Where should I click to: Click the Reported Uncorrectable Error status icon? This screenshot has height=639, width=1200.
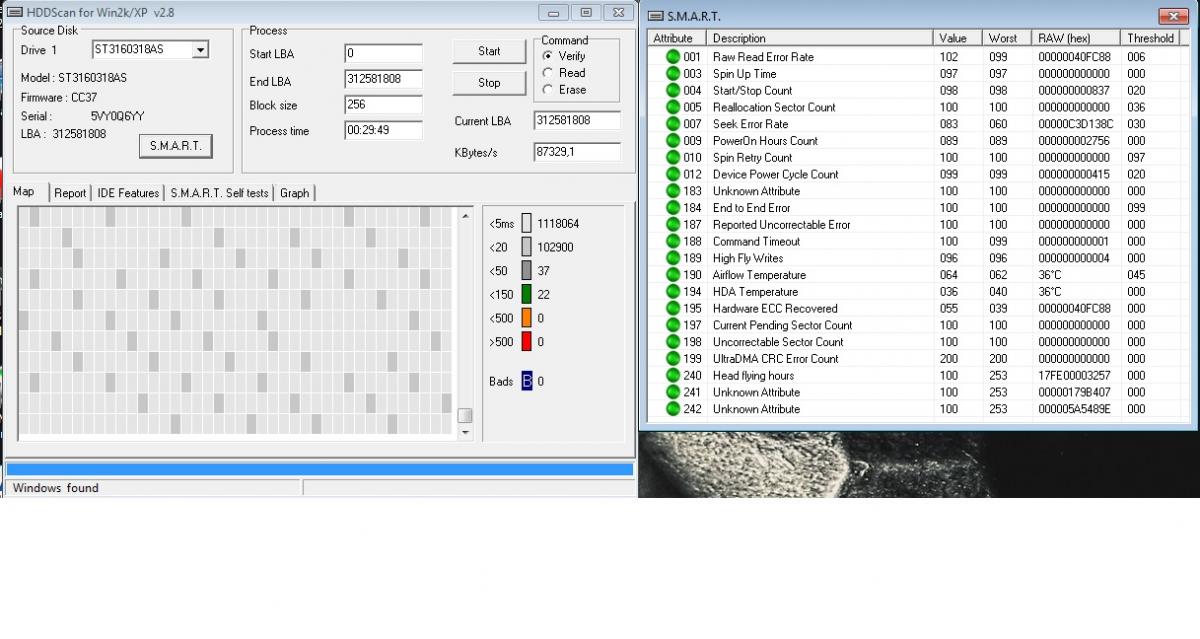(671, 225)
